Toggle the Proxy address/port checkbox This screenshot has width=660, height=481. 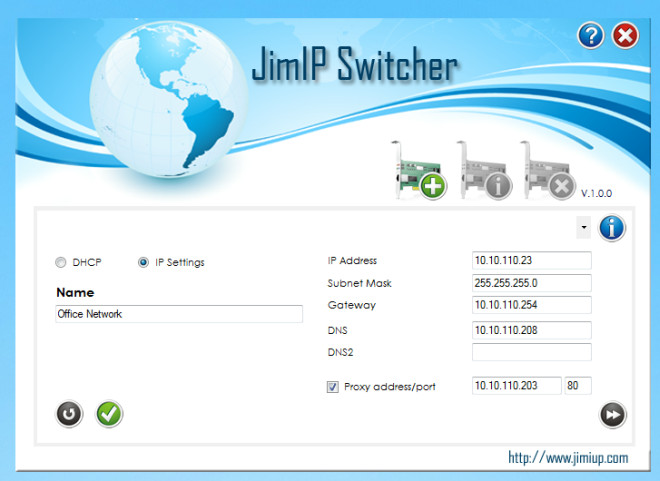(x=333, y=387)
